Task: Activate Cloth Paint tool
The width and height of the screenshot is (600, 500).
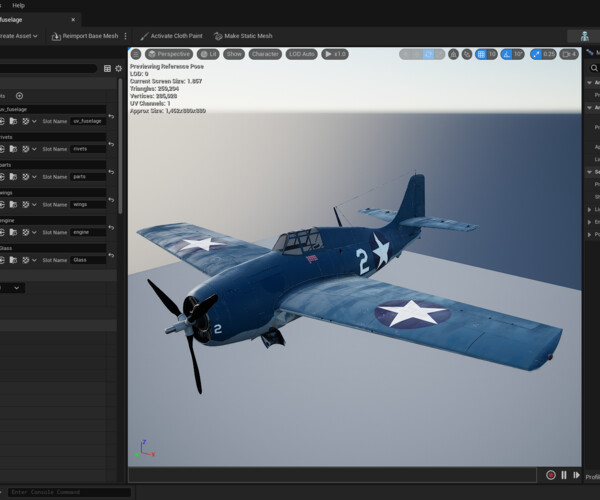Action: (168, 36)
